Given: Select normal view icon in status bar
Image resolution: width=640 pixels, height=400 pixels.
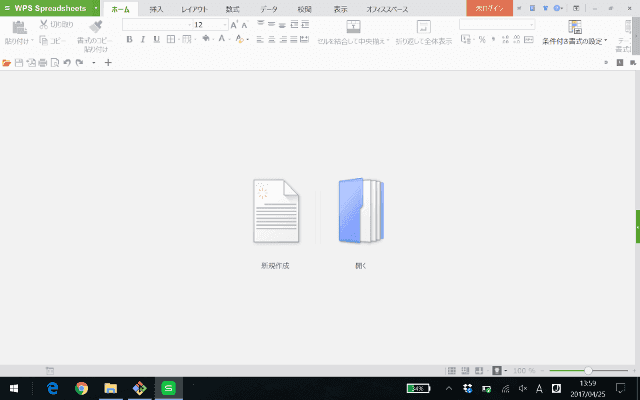Looking at the screenshot, I should tap(452, 371).
